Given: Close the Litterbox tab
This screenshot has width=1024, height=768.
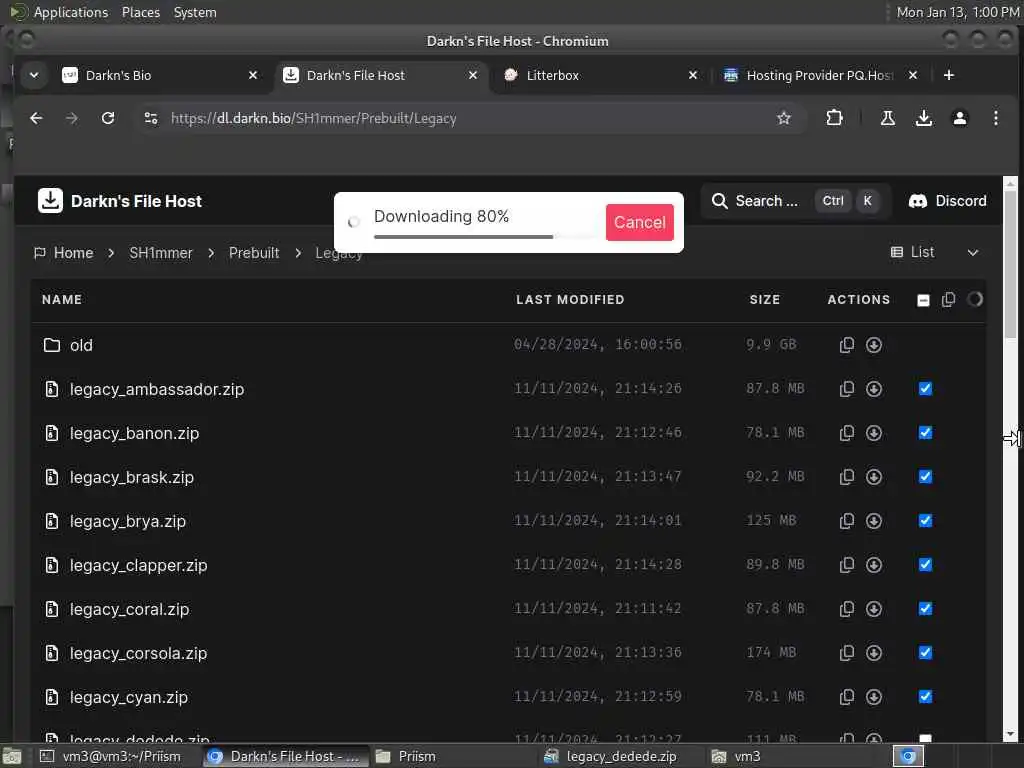Looking at the screenshot, I should 693,75.
